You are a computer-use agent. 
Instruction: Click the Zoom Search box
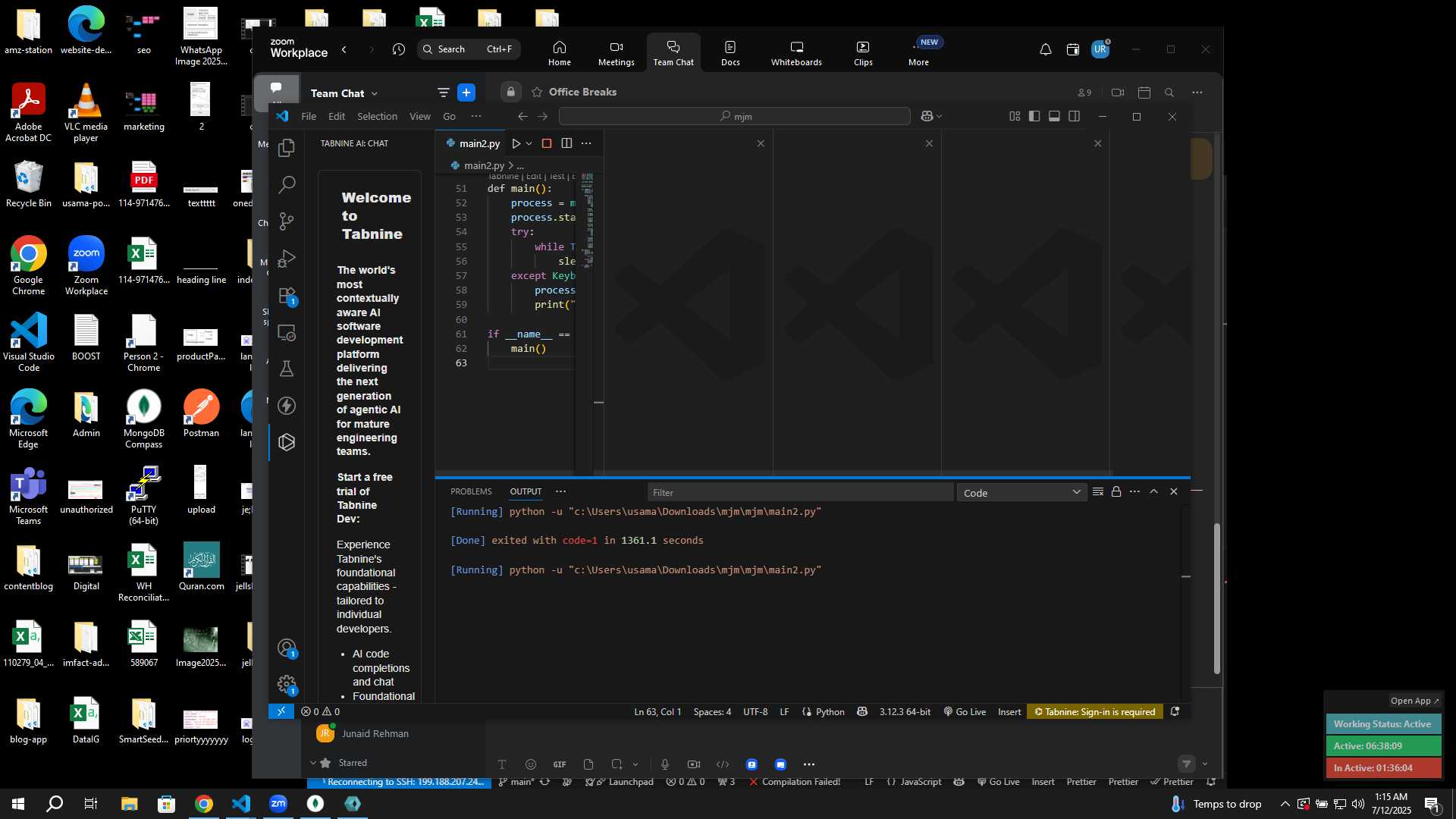pos(469,49)
